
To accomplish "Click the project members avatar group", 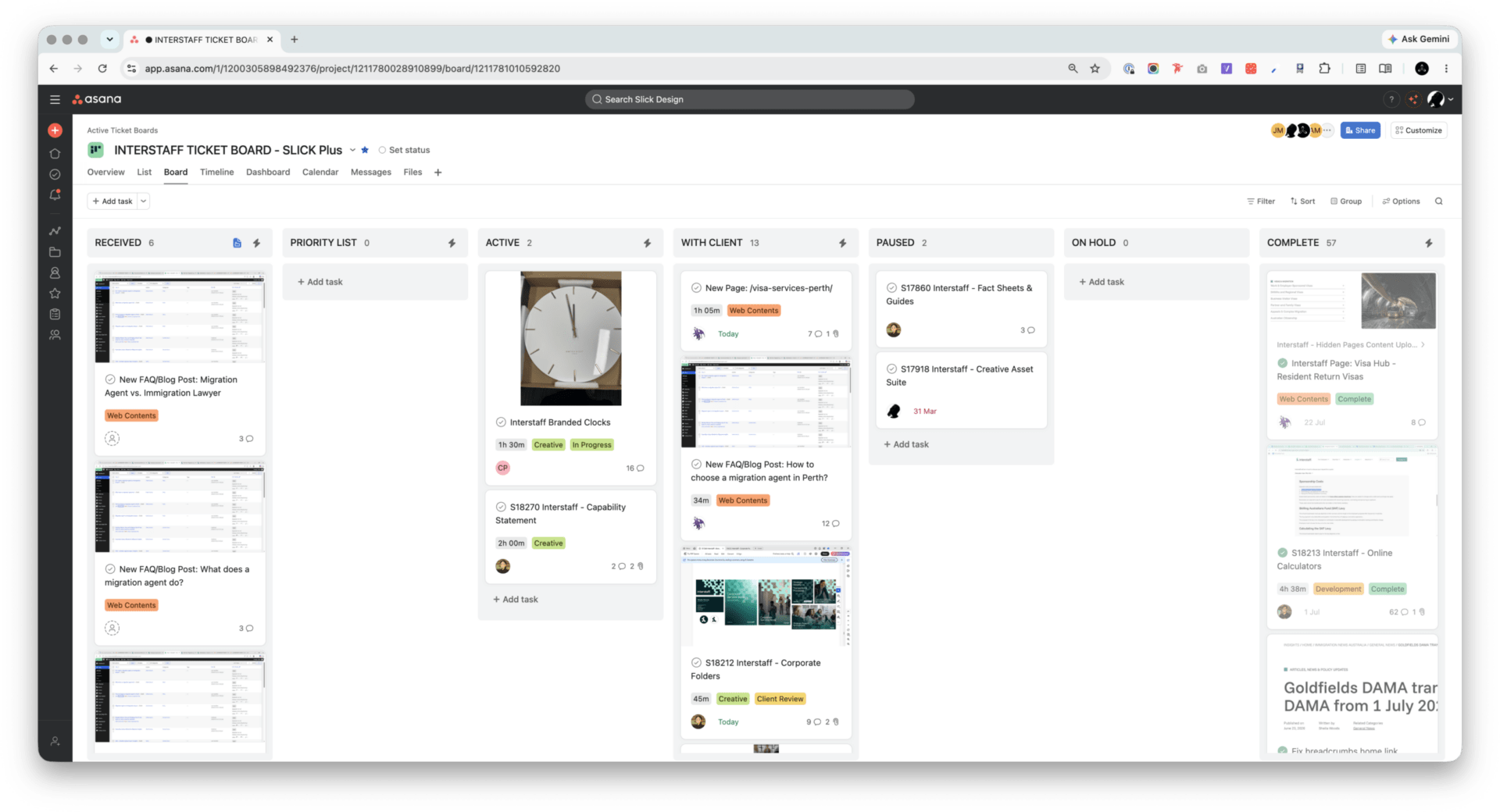I will click(1302, 130).
